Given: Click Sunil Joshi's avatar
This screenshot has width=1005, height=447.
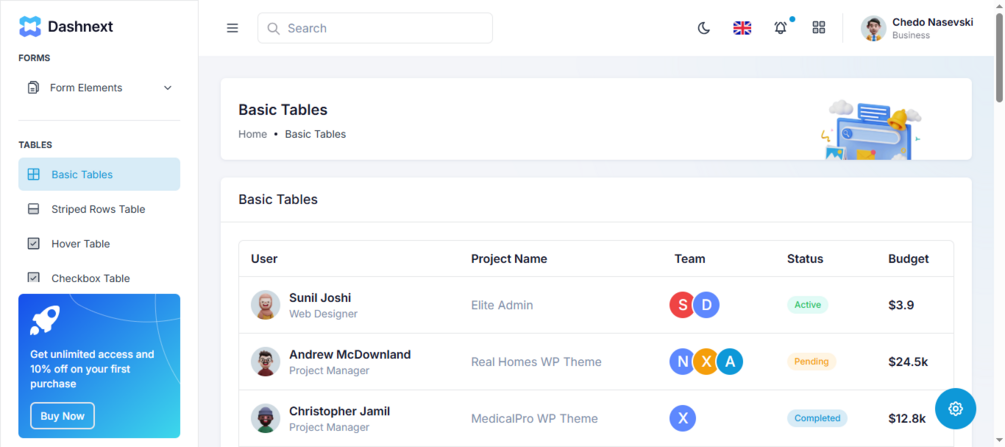Looking at the screenshot, I should point(265,305).
